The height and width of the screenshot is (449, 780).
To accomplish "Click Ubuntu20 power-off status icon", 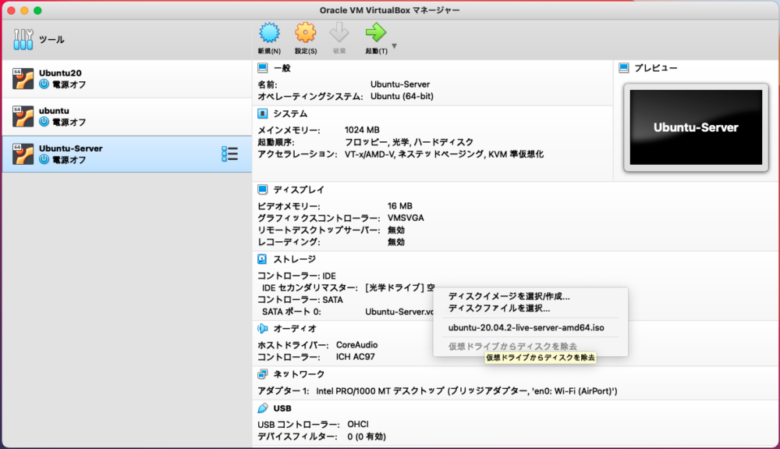I will click(x=44, y=85).
